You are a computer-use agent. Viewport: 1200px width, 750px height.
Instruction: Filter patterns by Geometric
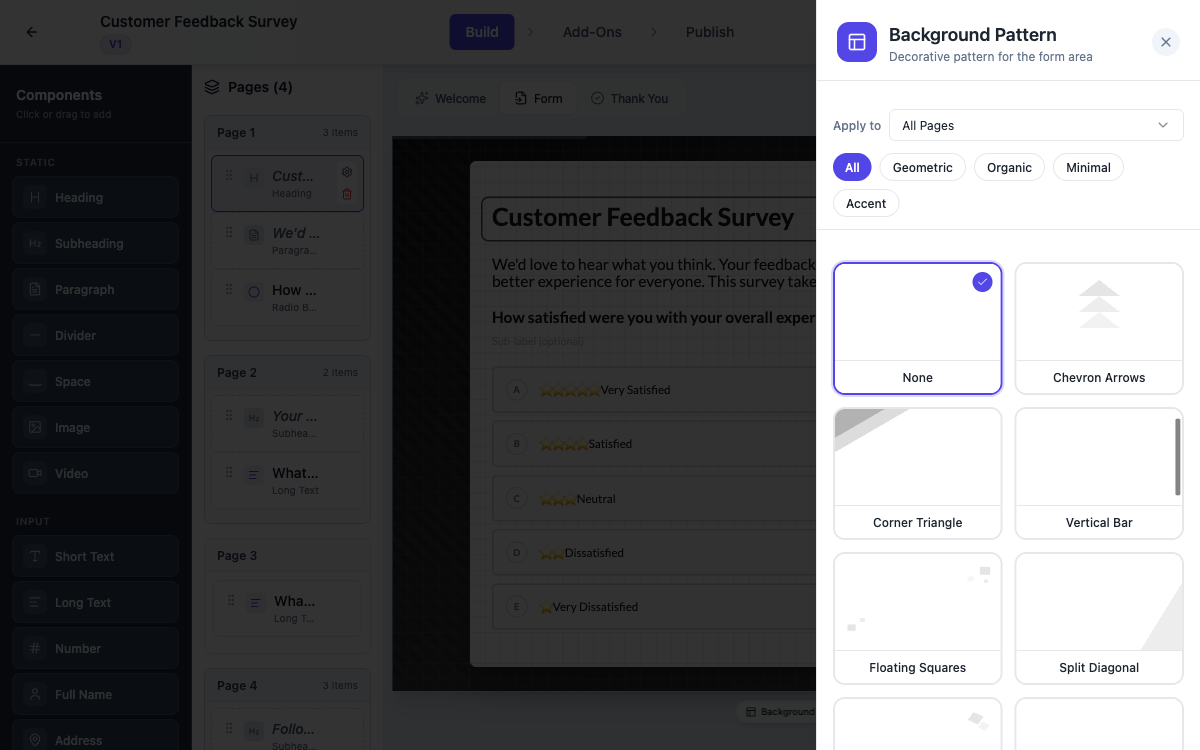[x=922, y=167]
